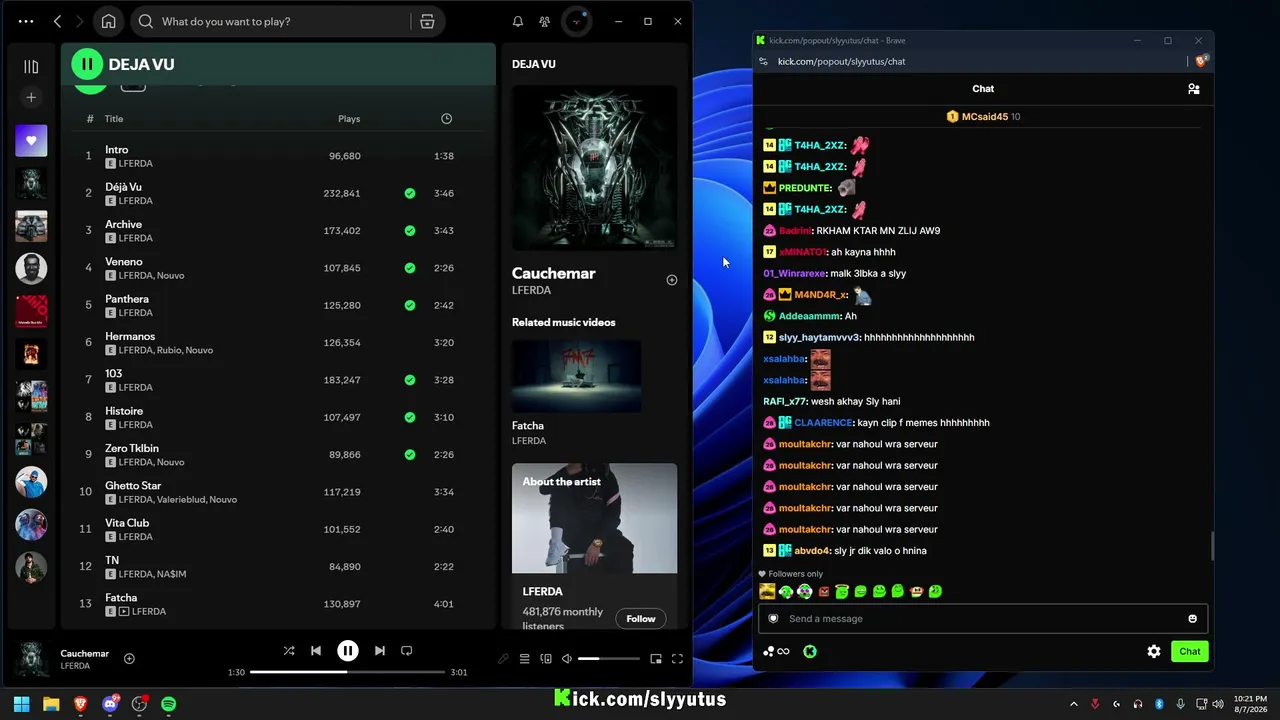Click green Kick logo below message box
This screenshot has width=1280, height=720.
[x=810, y=651]
